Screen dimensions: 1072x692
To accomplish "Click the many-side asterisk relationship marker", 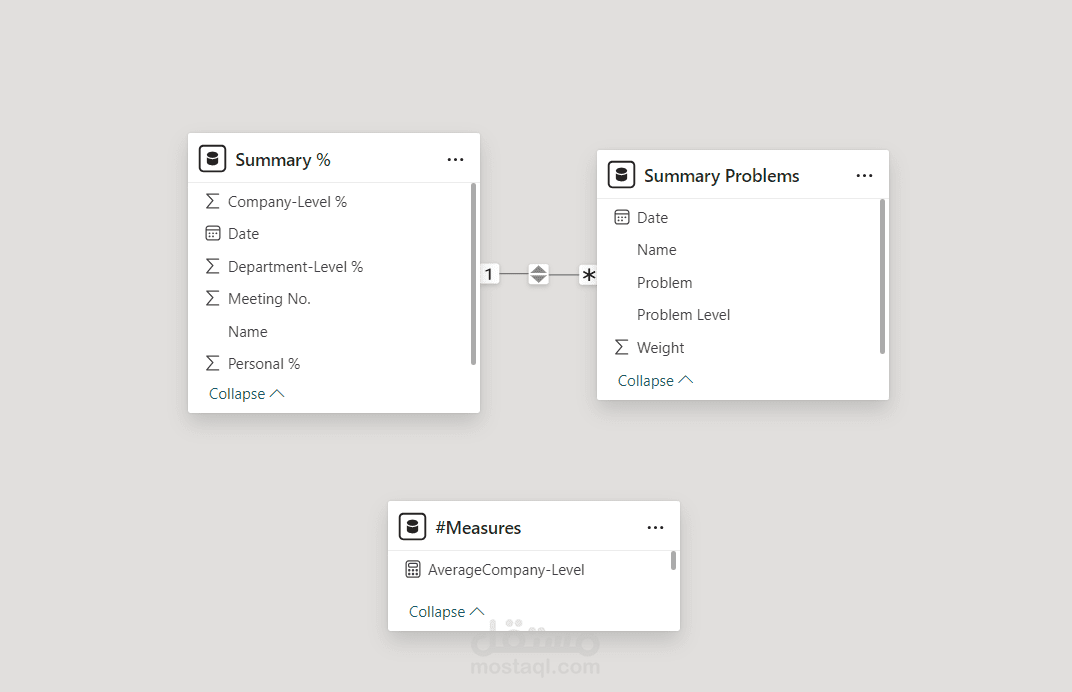I will [589, 275].
